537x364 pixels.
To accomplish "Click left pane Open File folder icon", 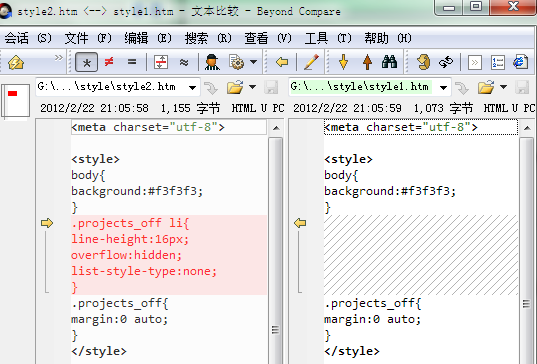I will point(235,87).
